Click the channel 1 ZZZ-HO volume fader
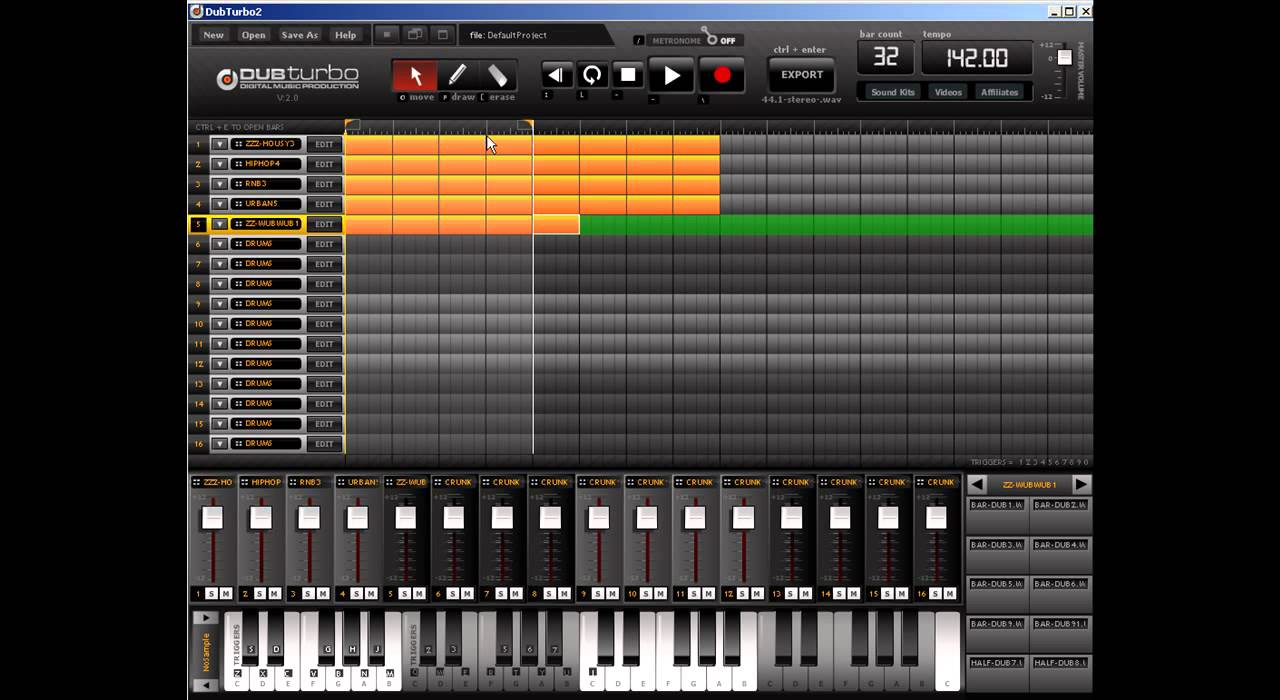 [212, 517]
